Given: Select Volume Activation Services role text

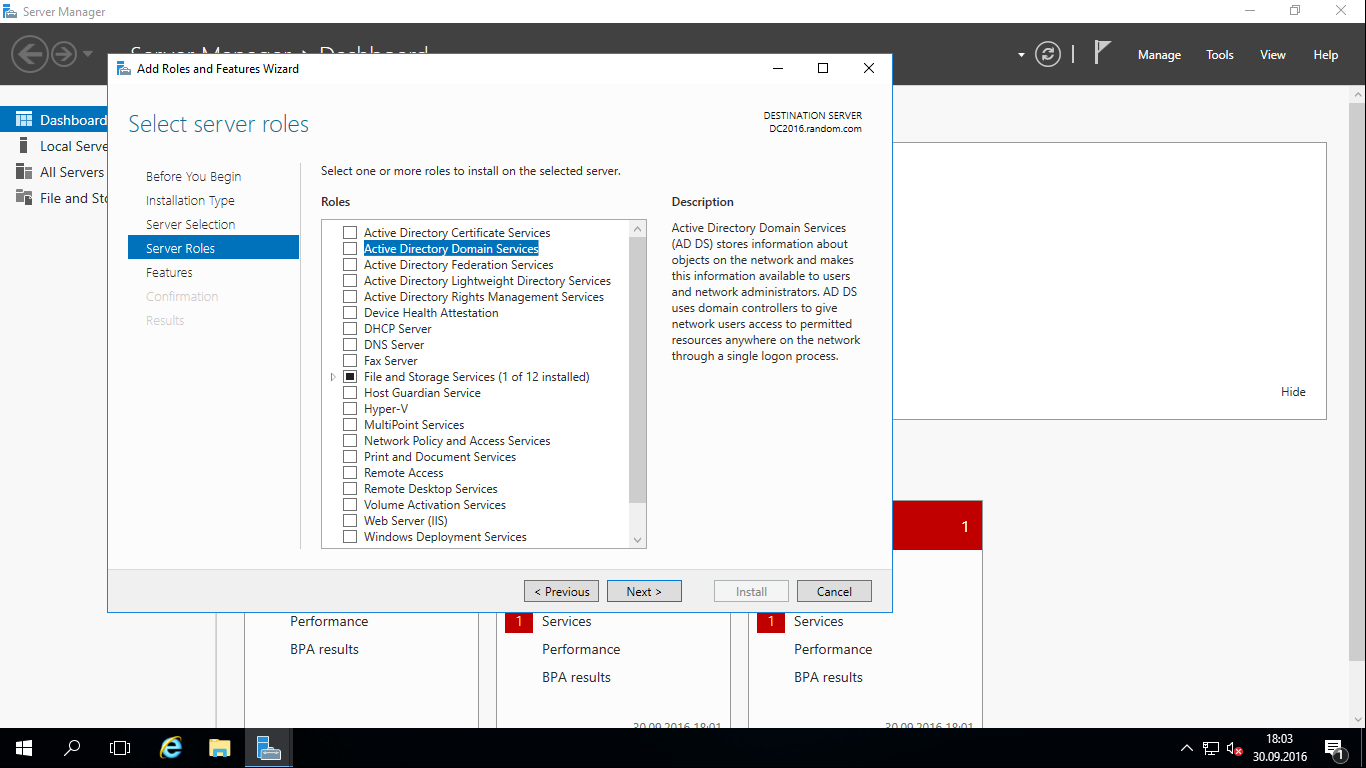Looking at the screenshot, I should click(435, 505).
